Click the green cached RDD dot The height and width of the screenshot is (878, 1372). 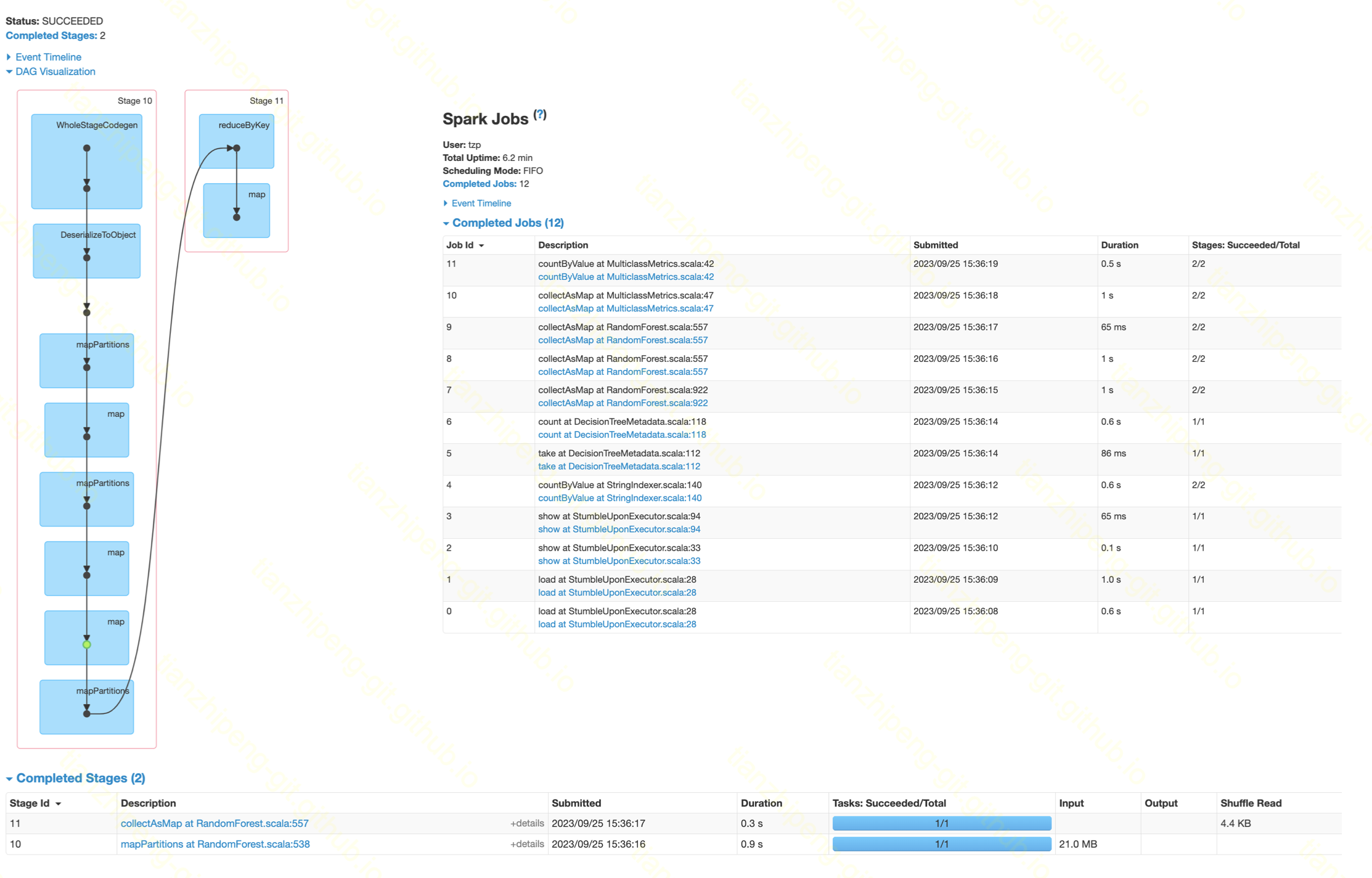(87, 644)
